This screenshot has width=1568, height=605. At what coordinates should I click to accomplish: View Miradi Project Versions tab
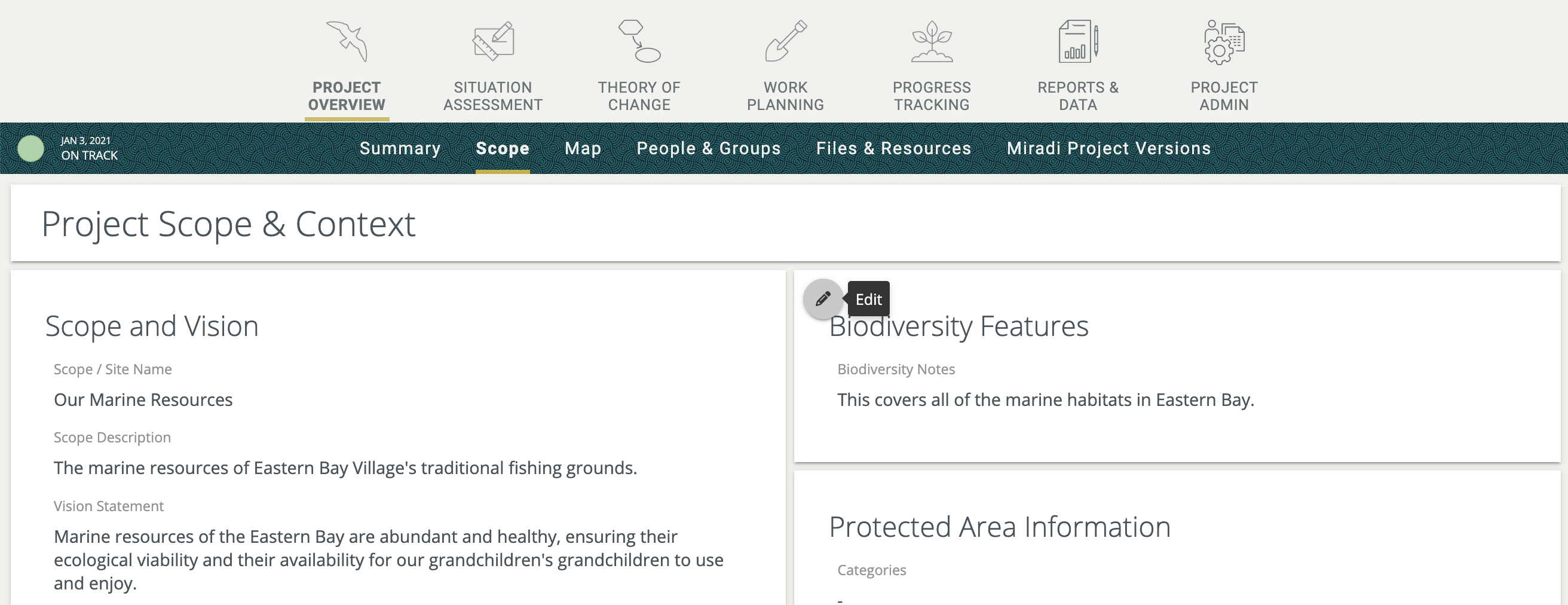pos(1108,148)
